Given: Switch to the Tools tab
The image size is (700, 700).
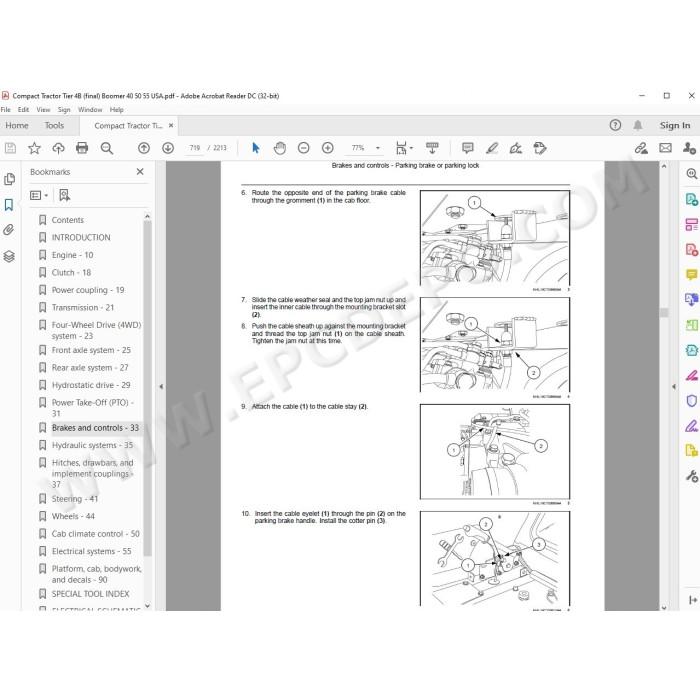Looking at the screenshot, I should tap(54, 125).
